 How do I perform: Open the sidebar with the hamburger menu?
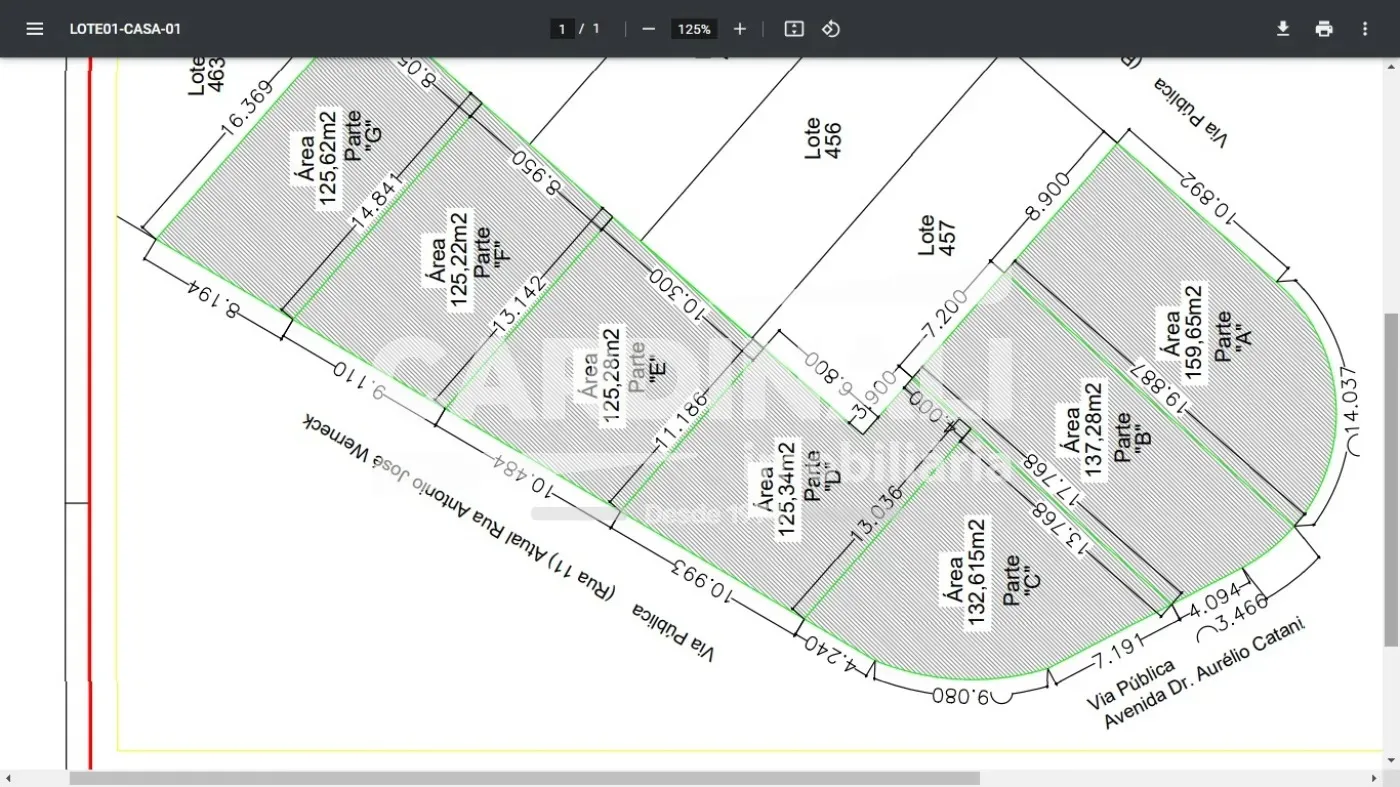point(35,28)
